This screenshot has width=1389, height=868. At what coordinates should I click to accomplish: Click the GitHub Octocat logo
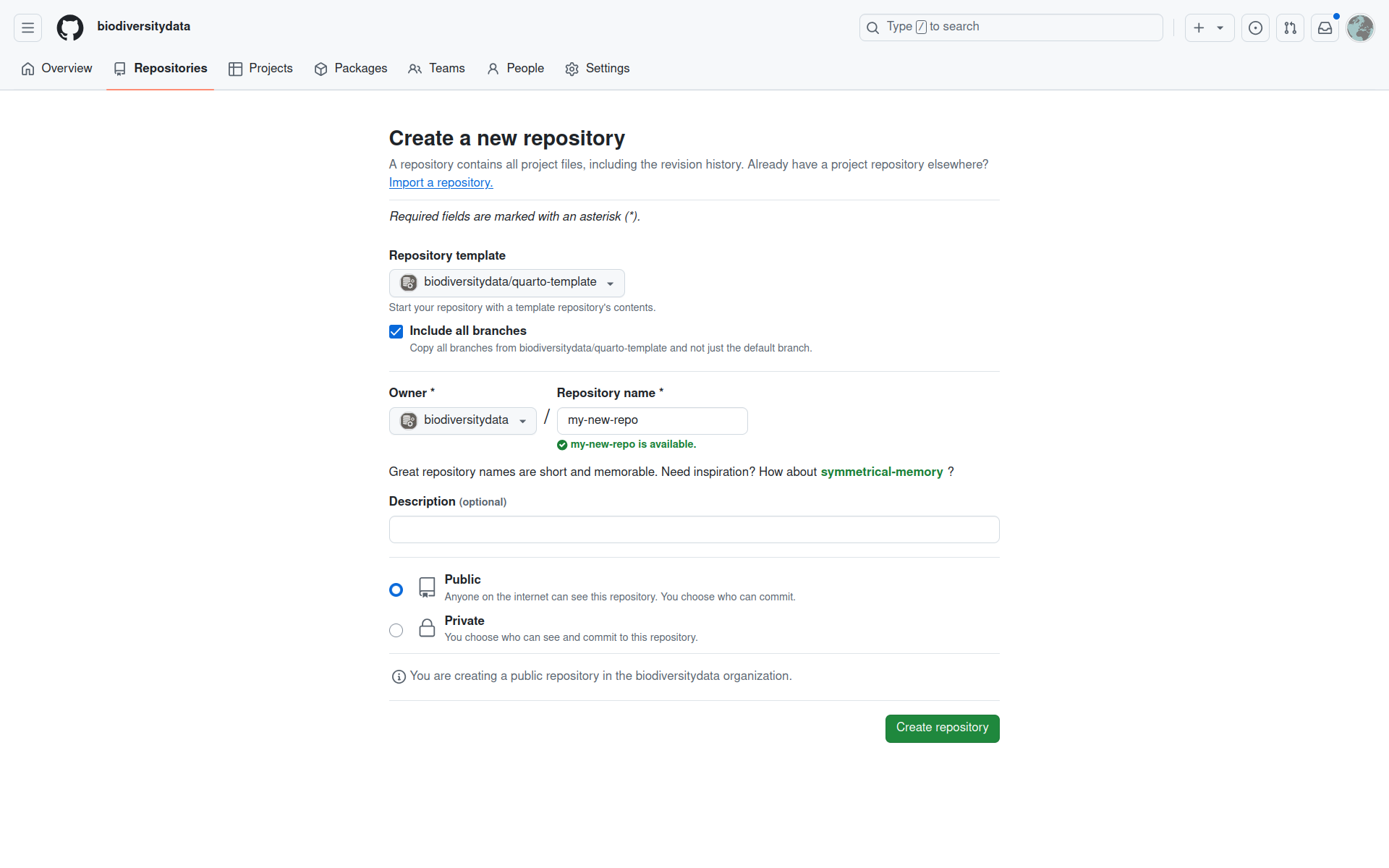pos(70,27)
